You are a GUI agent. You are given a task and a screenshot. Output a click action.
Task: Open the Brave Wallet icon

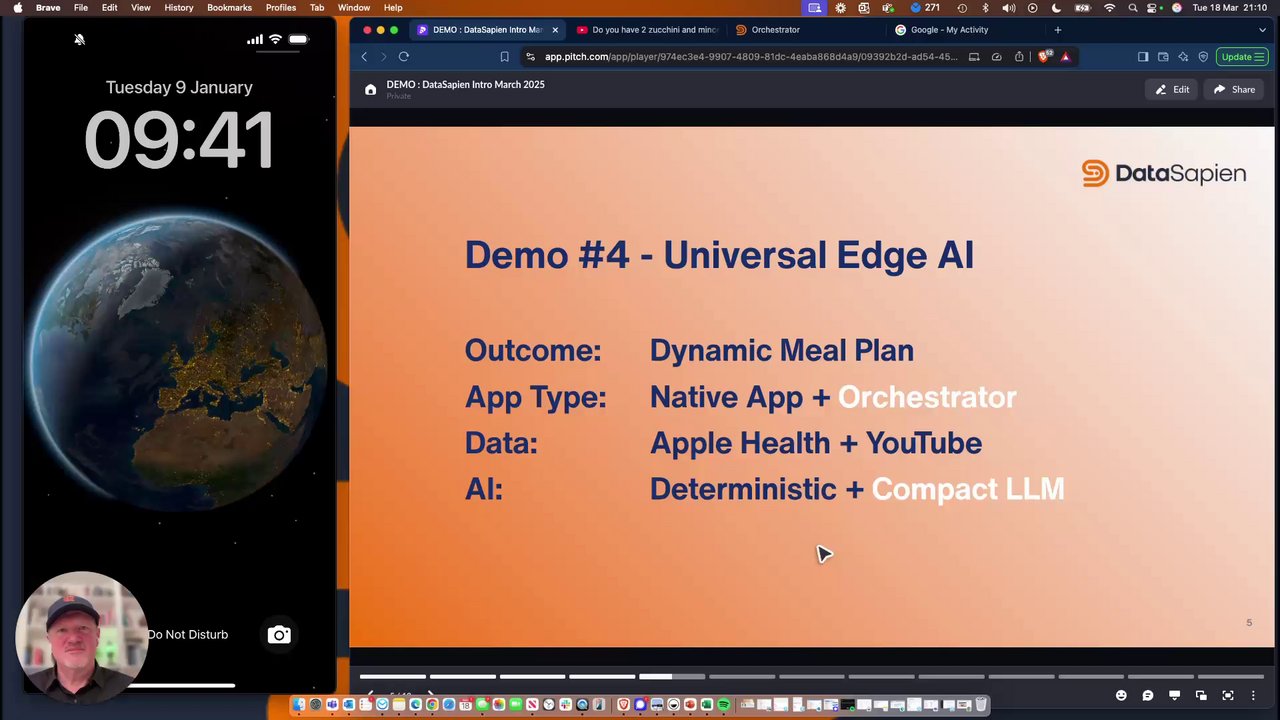(x=1163, y=57)
